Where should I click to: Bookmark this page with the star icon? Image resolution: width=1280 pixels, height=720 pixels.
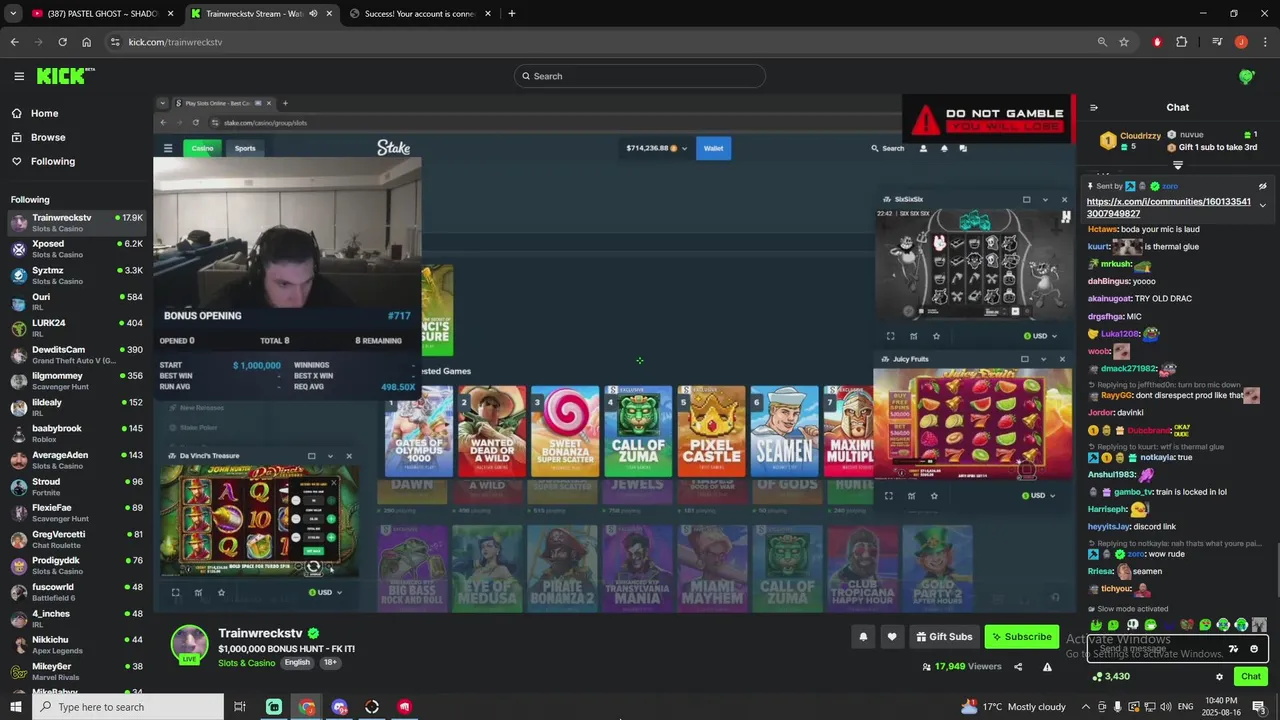pos(1124,42)
